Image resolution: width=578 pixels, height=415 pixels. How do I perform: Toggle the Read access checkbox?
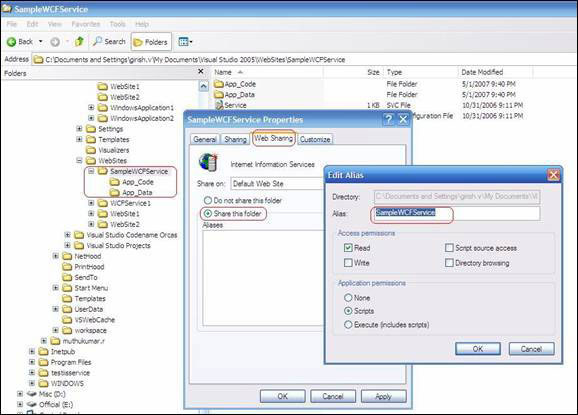click(x=348, y=248)
